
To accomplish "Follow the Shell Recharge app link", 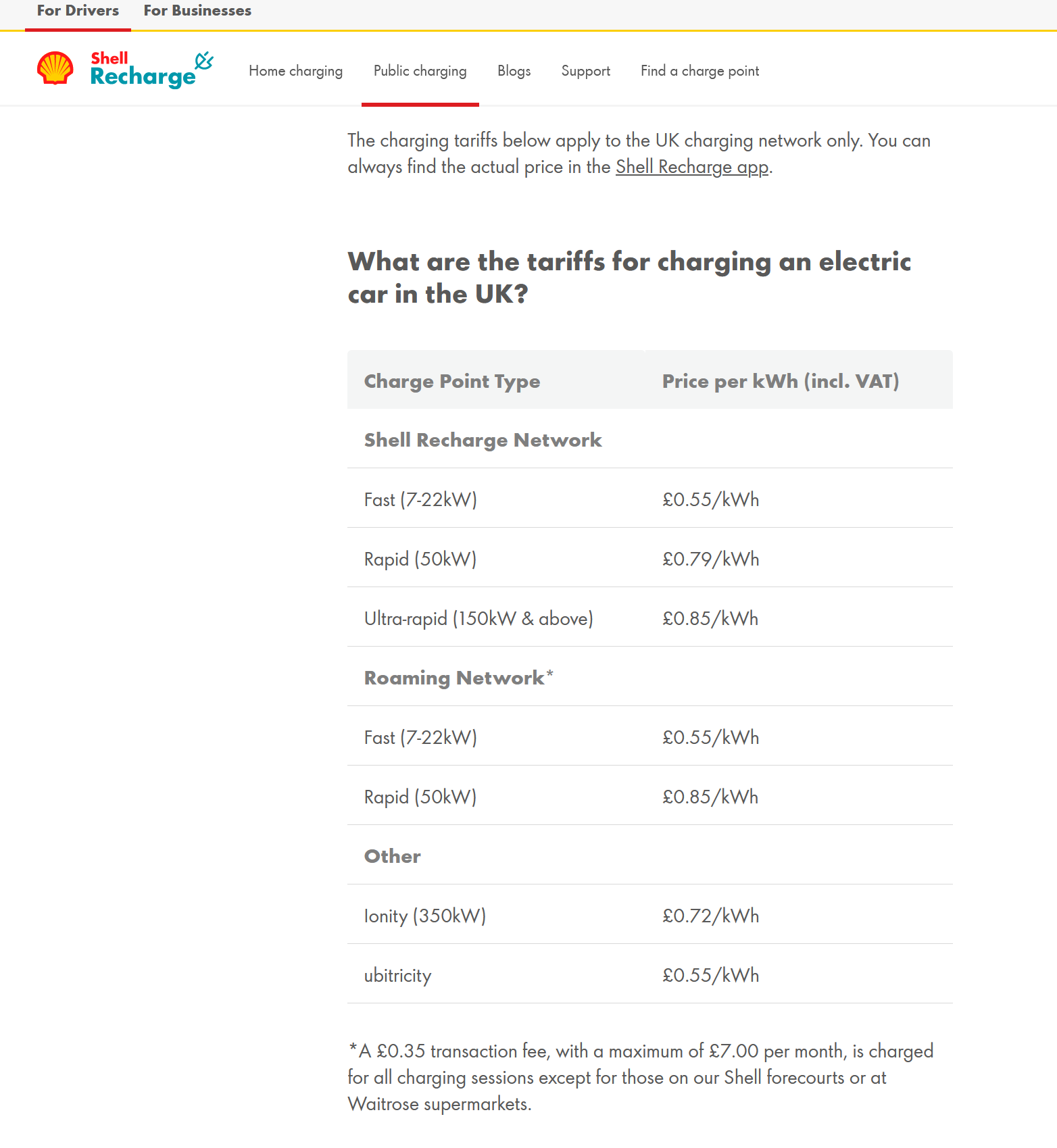I will point(691,167).
